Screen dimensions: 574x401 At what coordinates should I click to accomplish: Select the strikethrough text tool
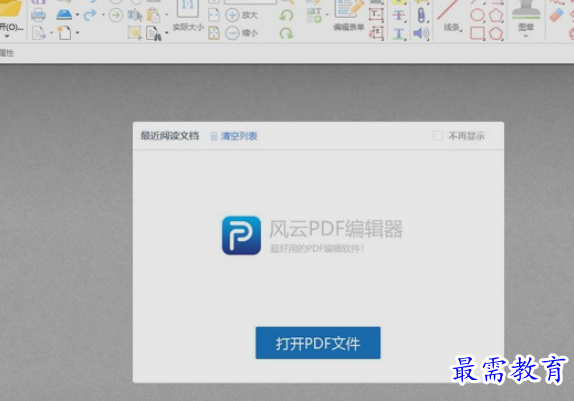coord(399,15)
